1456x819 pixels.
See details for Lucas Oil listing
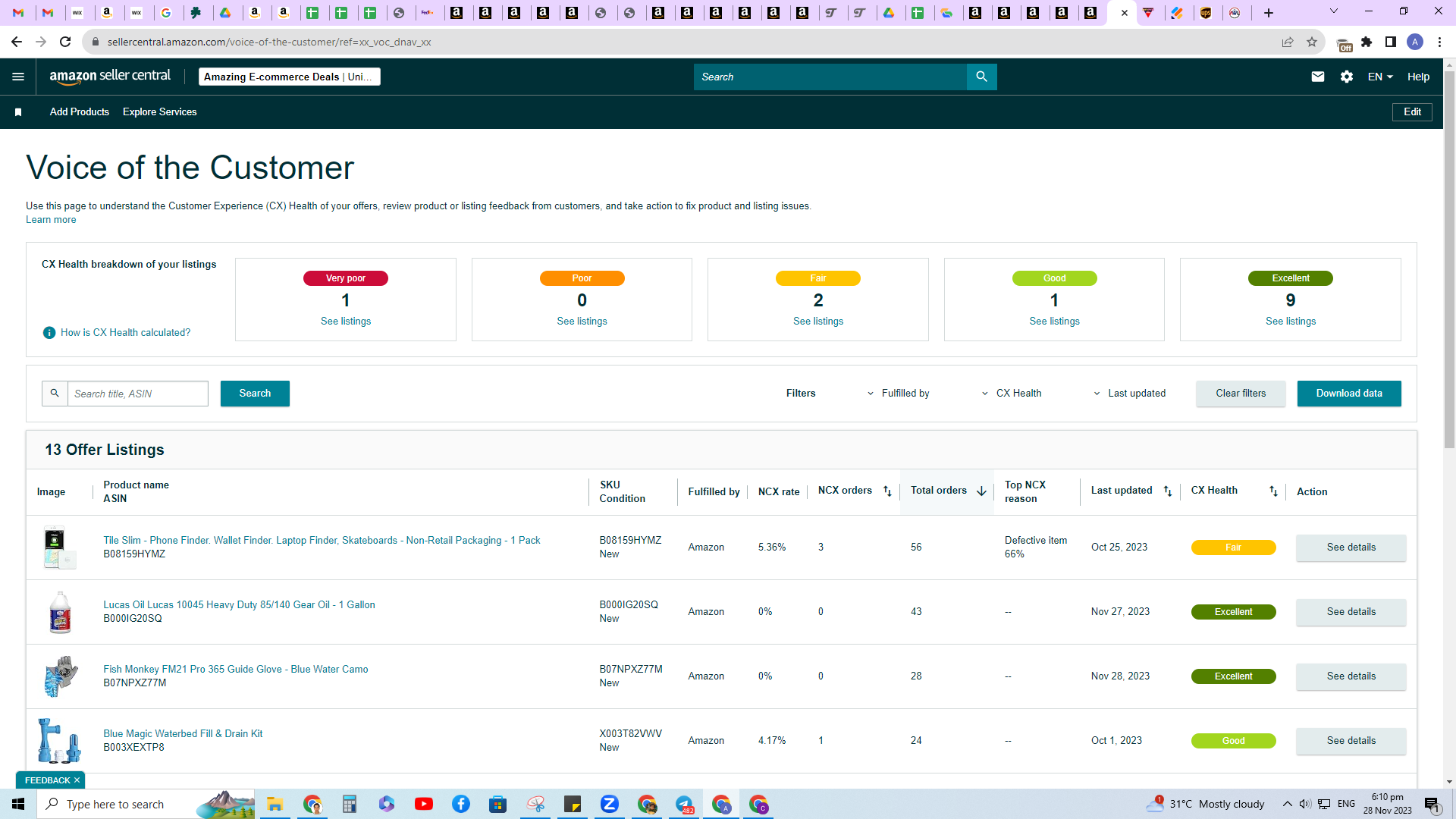point(1351,612)
